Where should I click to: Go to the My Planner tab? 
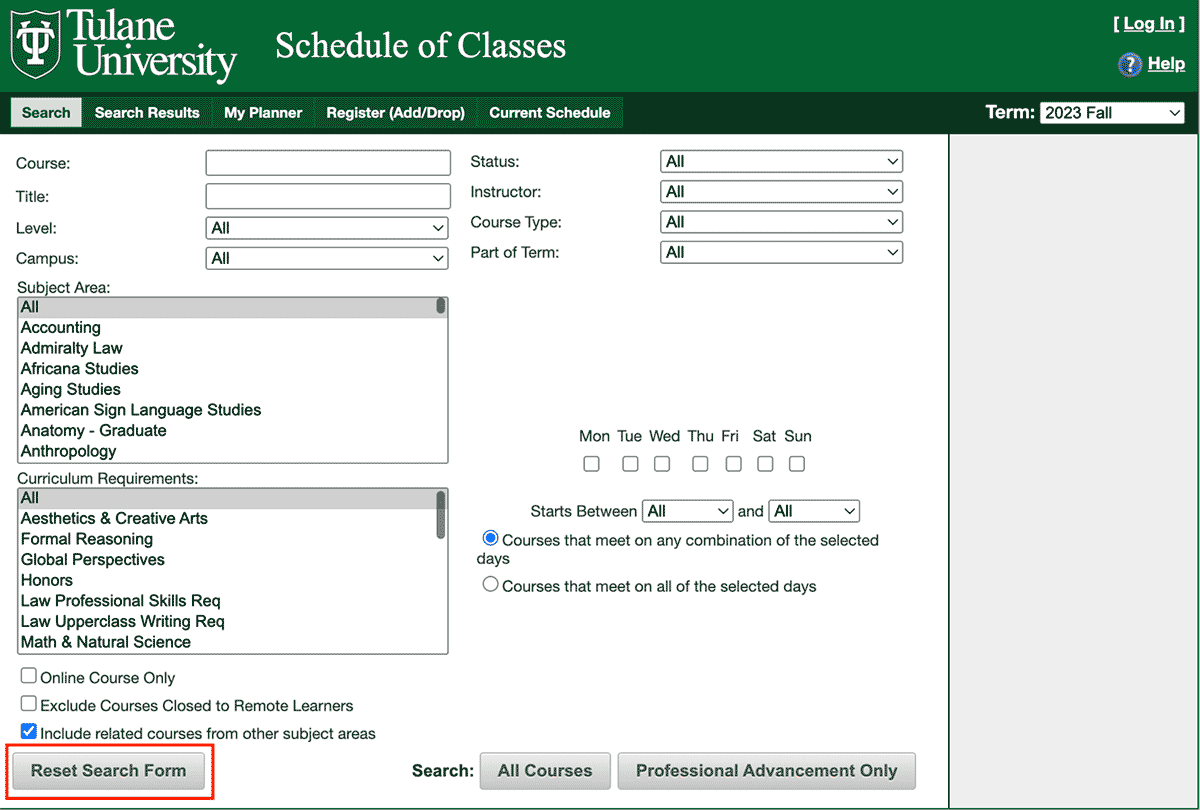(263, 113)
